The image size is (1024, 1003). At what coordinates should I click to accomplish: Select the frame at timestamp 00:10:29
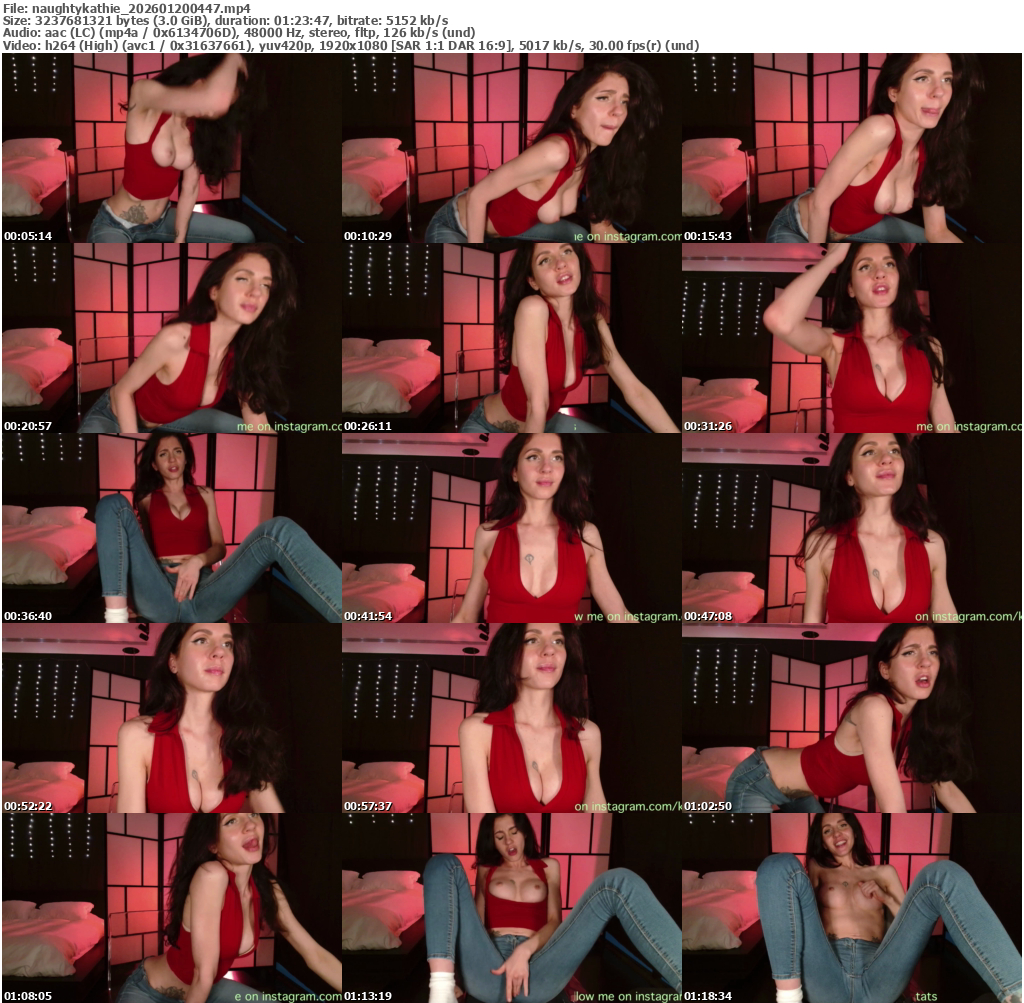511,148
